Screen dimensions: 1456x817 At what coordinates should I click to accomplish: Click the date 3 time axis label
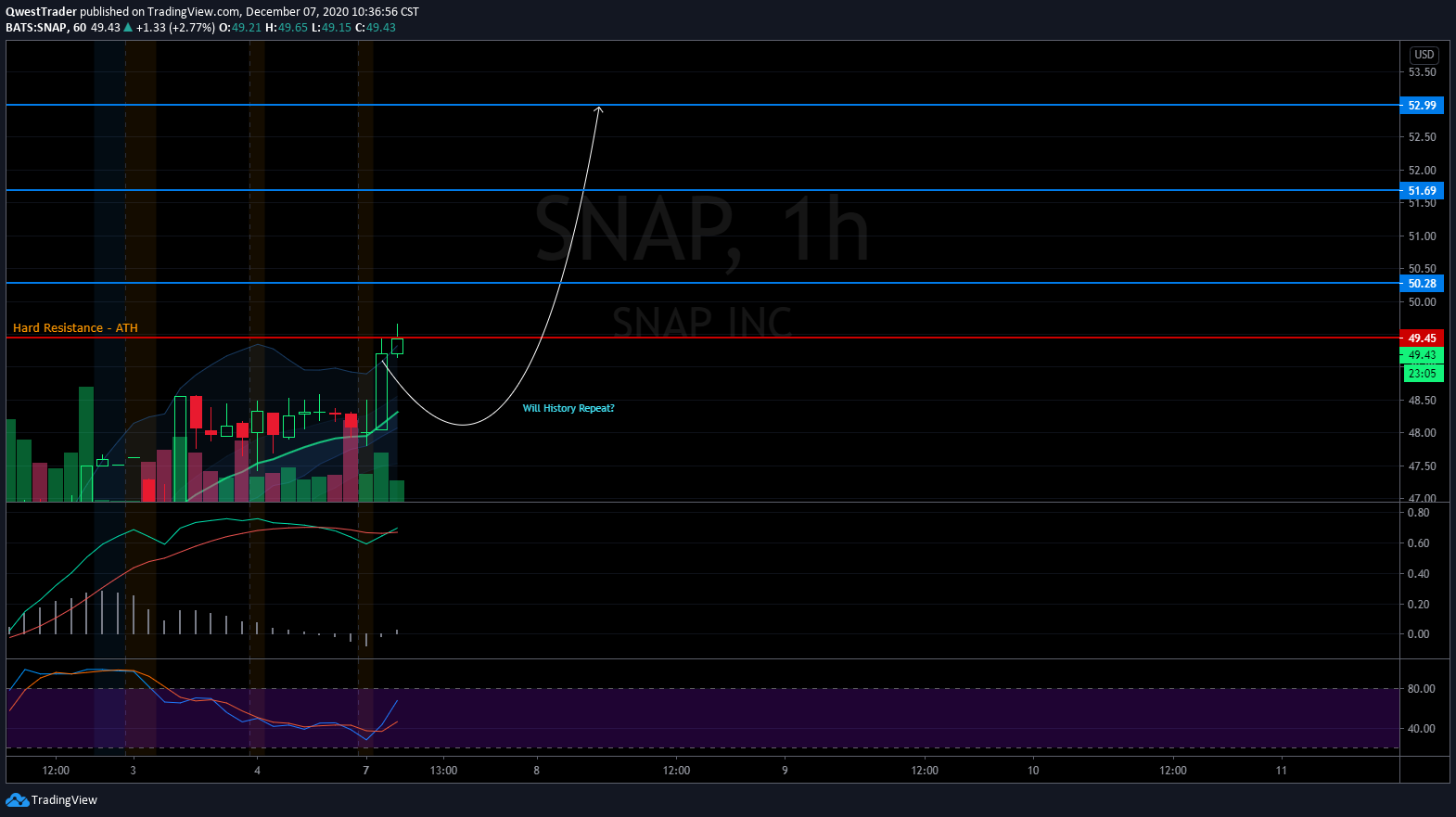point(133,771)
